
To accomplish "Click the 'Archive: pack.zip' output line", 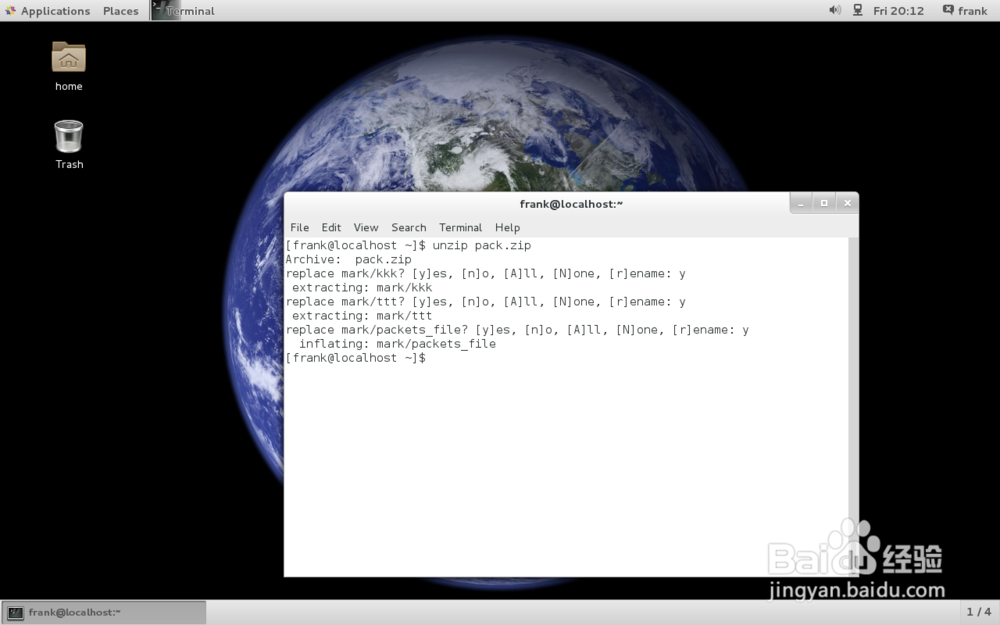I will coord(348,260).
